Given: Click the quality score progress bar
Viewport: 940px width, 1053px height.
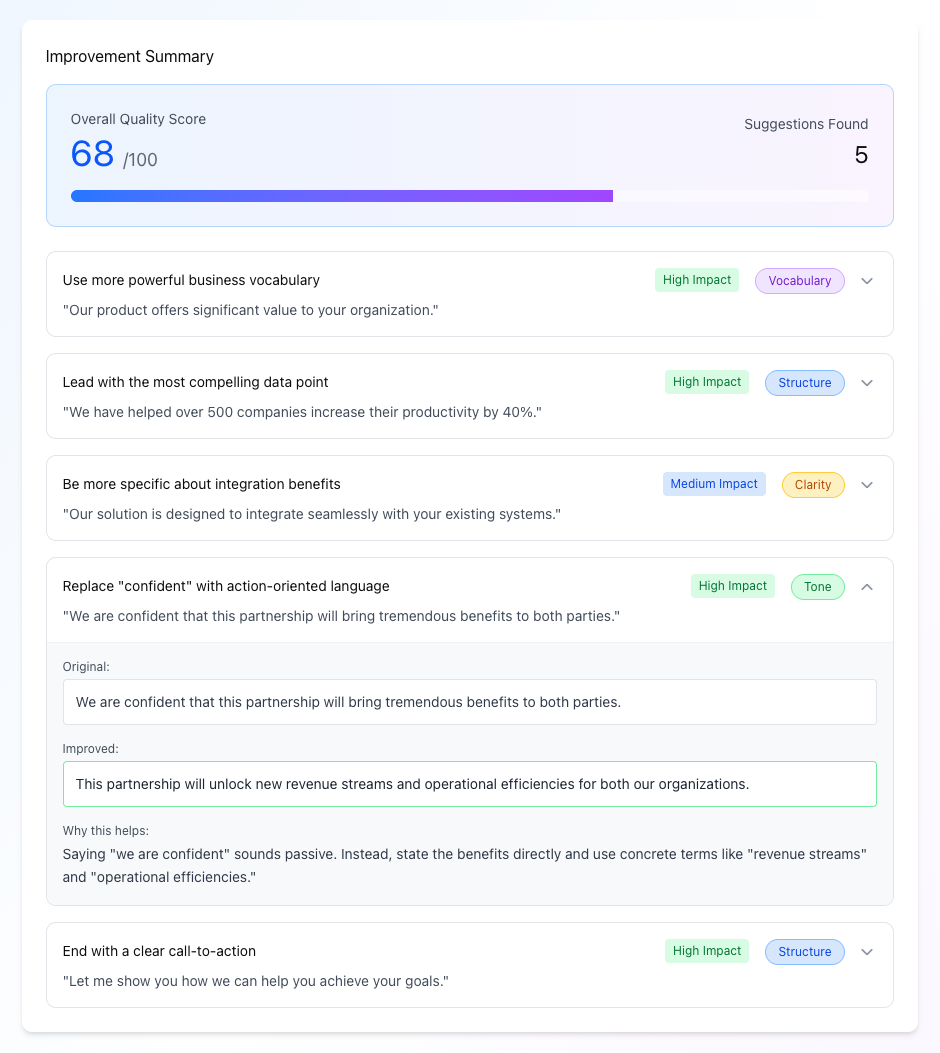Looking at the screenshot, I should (470, 196).
